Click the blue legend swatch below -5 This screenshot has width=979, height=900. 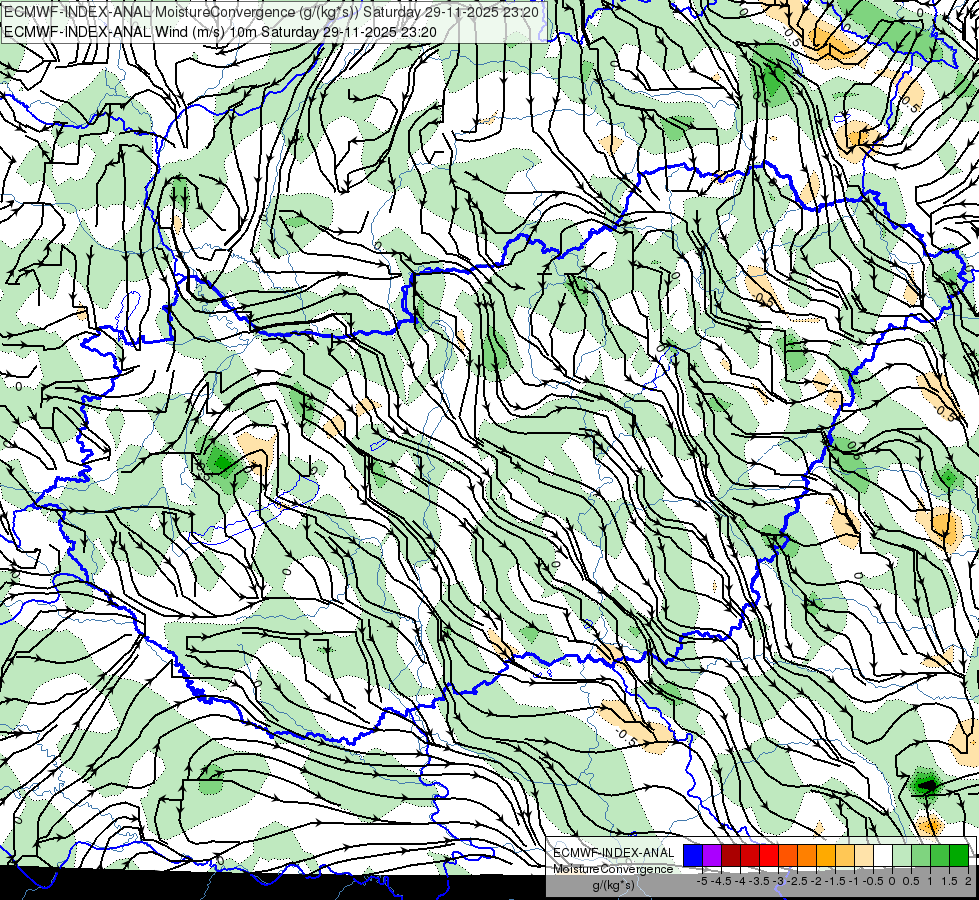pos(693,855)
